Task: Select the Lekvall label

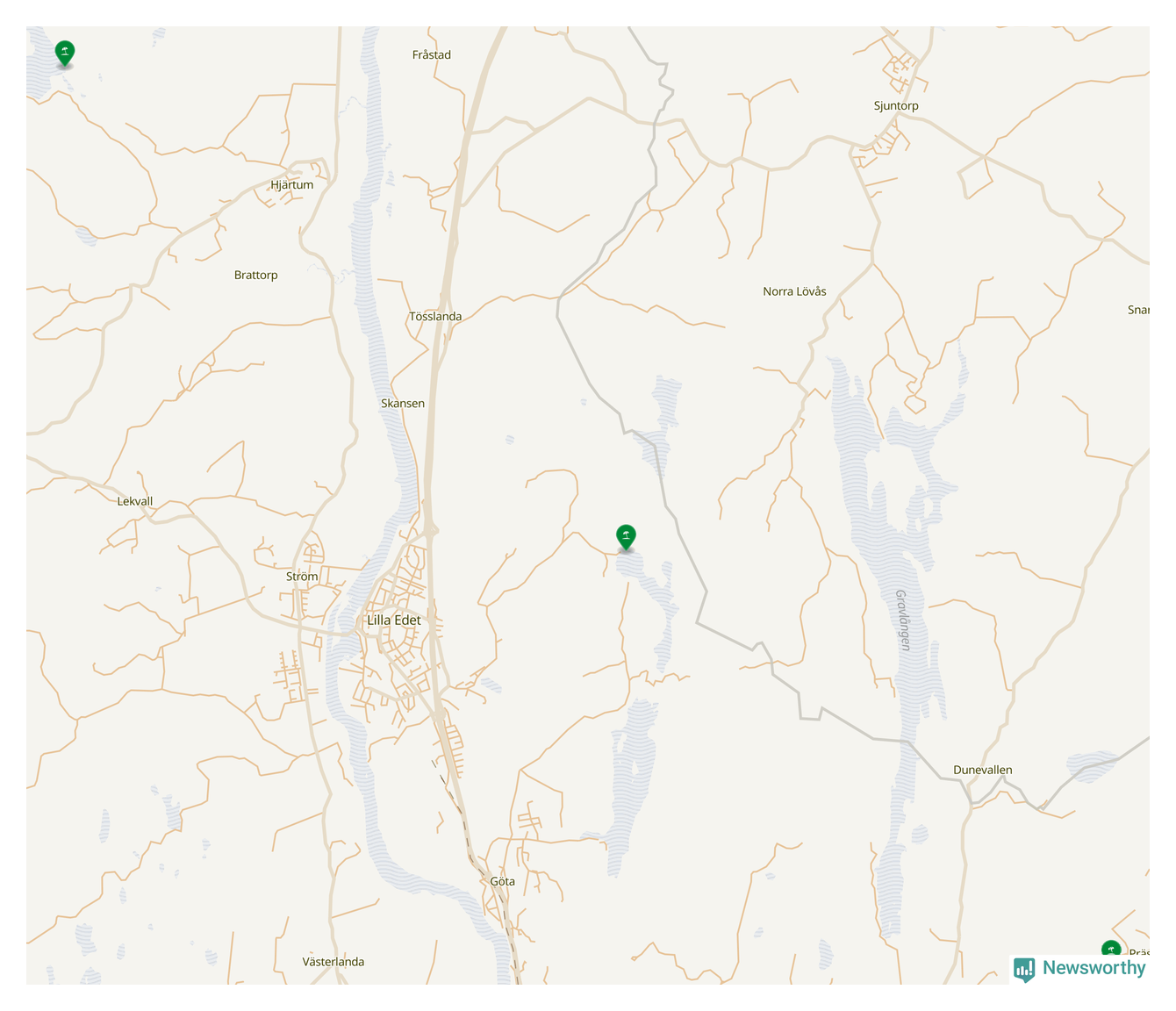Action: (x=135, y=501)
